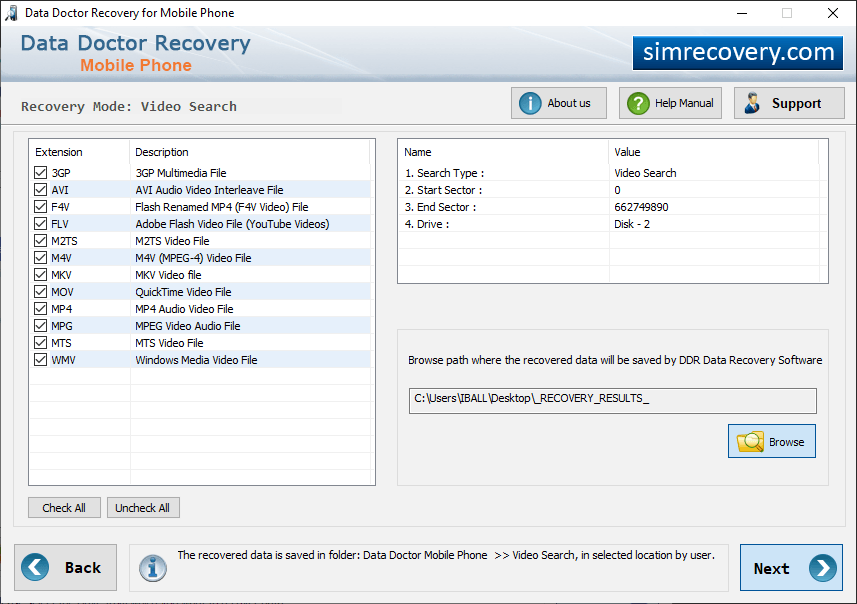857x604 pixels.
Task: Click the Browse folder magnifier icon
Action: click(750, 442)
